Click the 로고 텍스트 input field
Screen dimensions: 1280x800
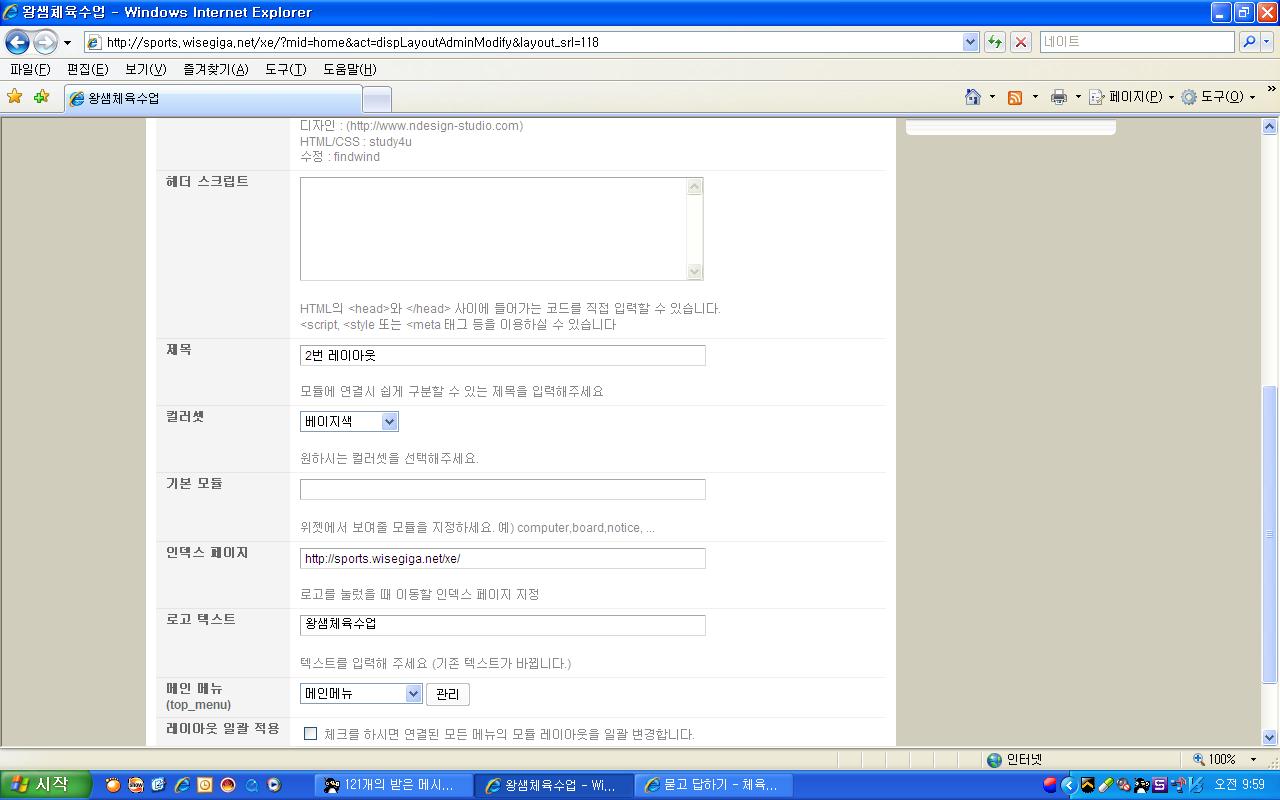503,624
